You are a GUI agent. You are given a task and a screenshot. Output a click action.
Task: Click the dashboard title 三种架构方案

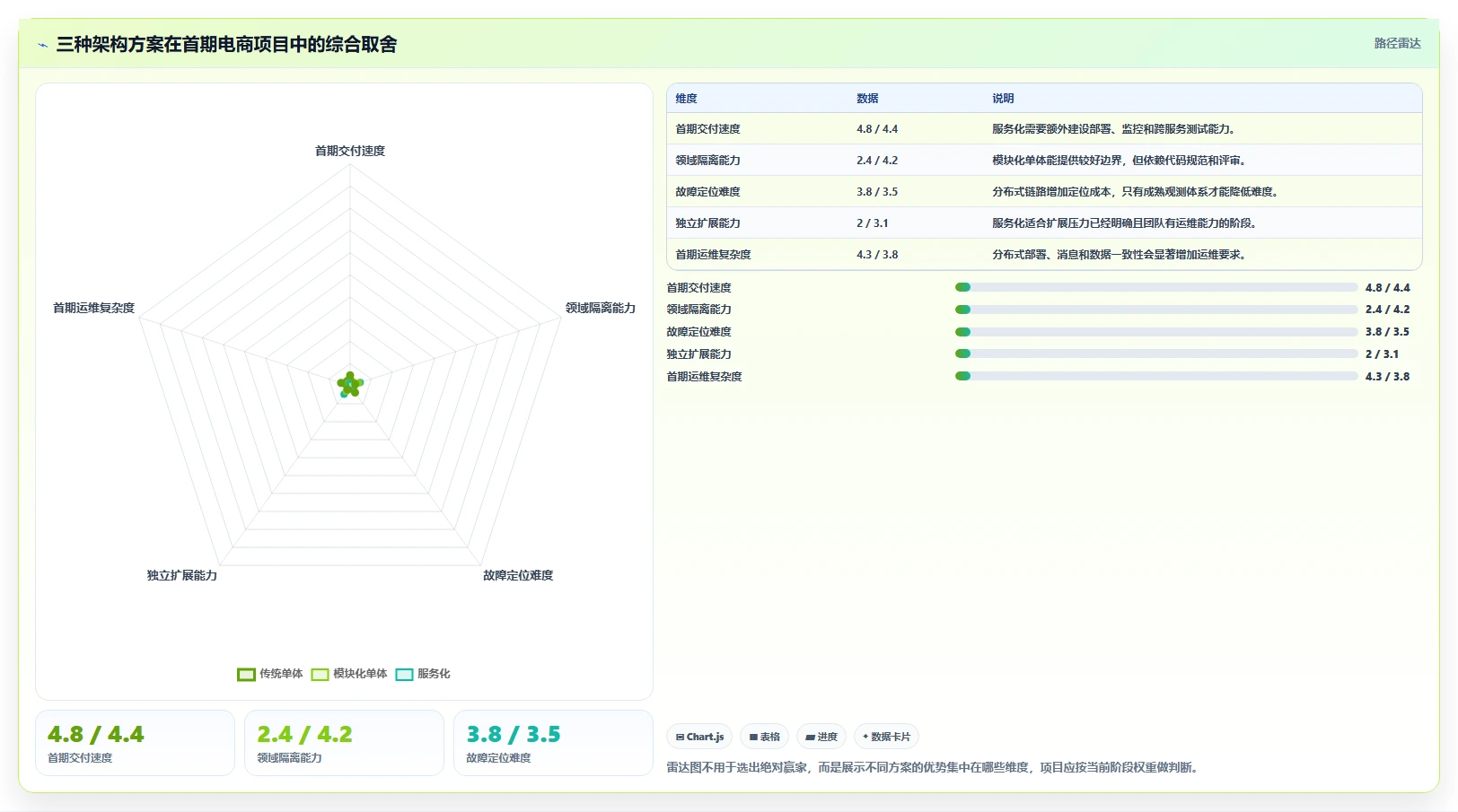click(x=226, y=44)
